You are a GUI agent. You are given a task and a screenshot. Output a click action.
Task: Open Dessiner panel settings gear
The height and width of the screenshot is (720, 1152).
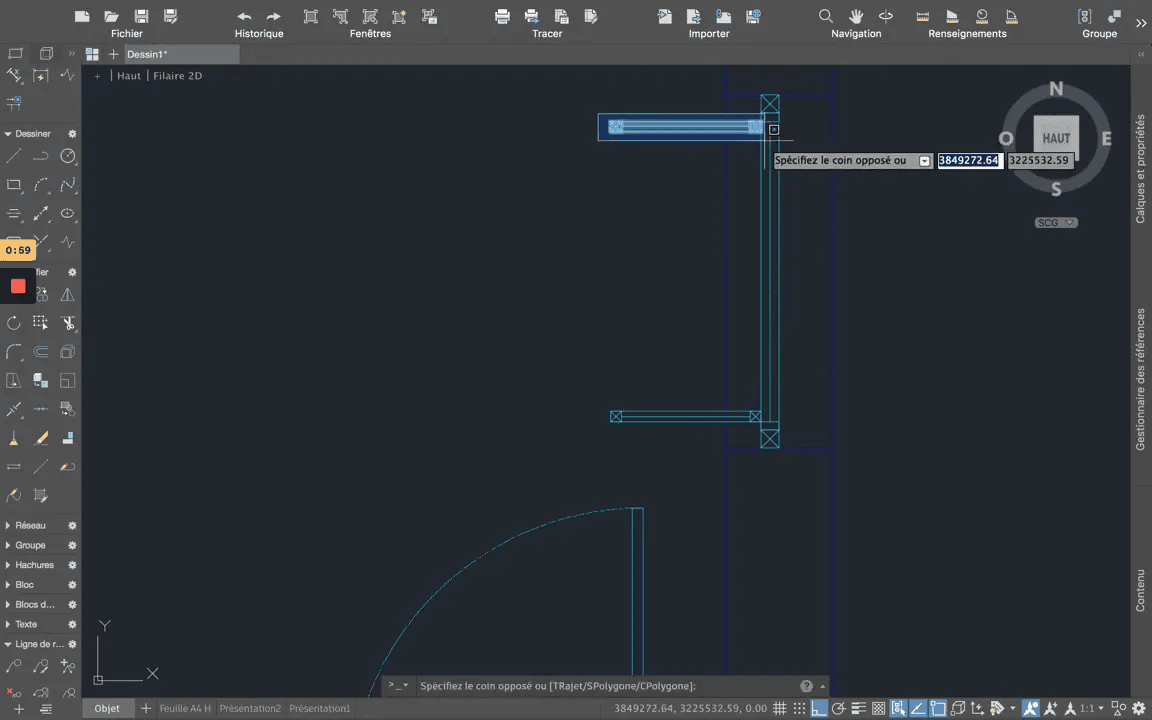point(72,134)
